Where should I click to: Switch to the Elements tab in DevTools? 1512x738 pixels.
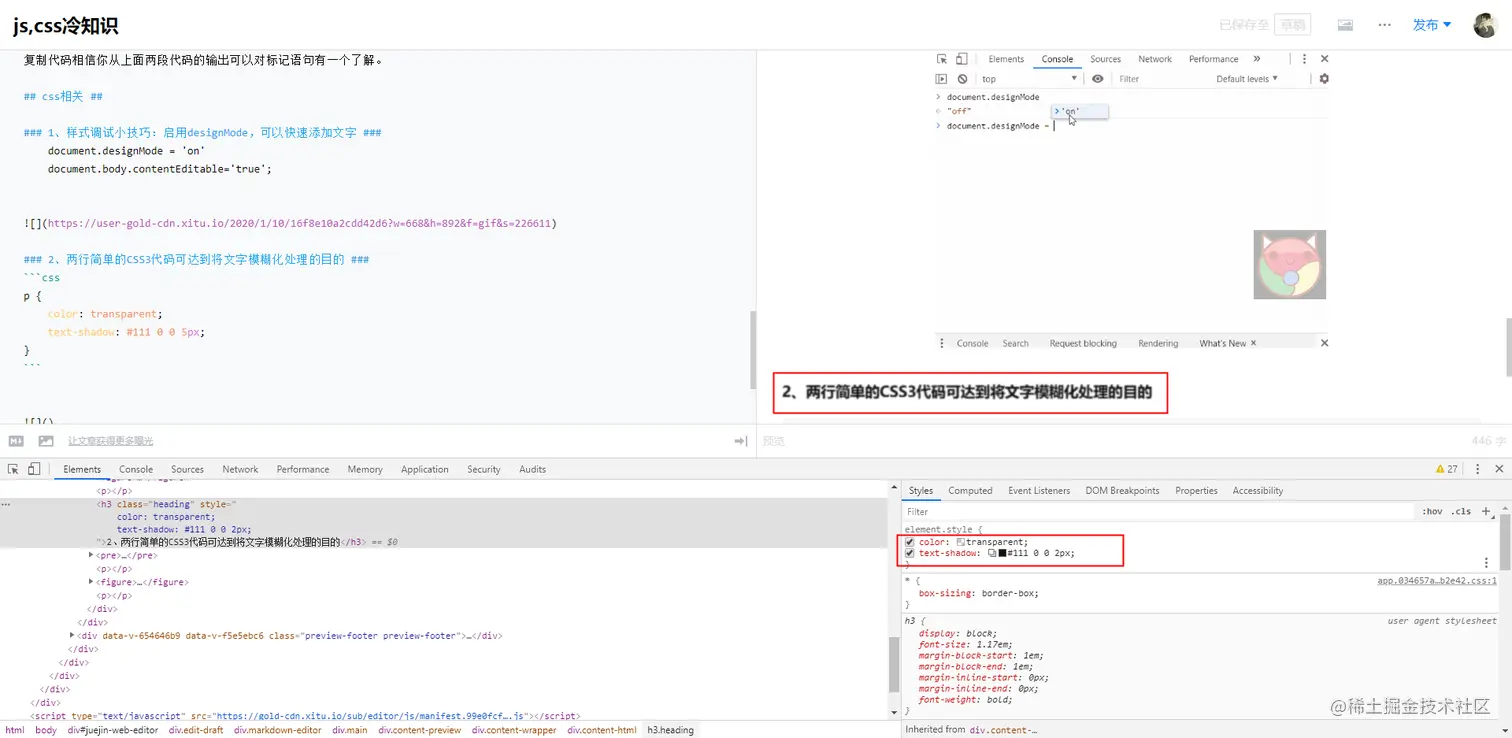(82, 469)
